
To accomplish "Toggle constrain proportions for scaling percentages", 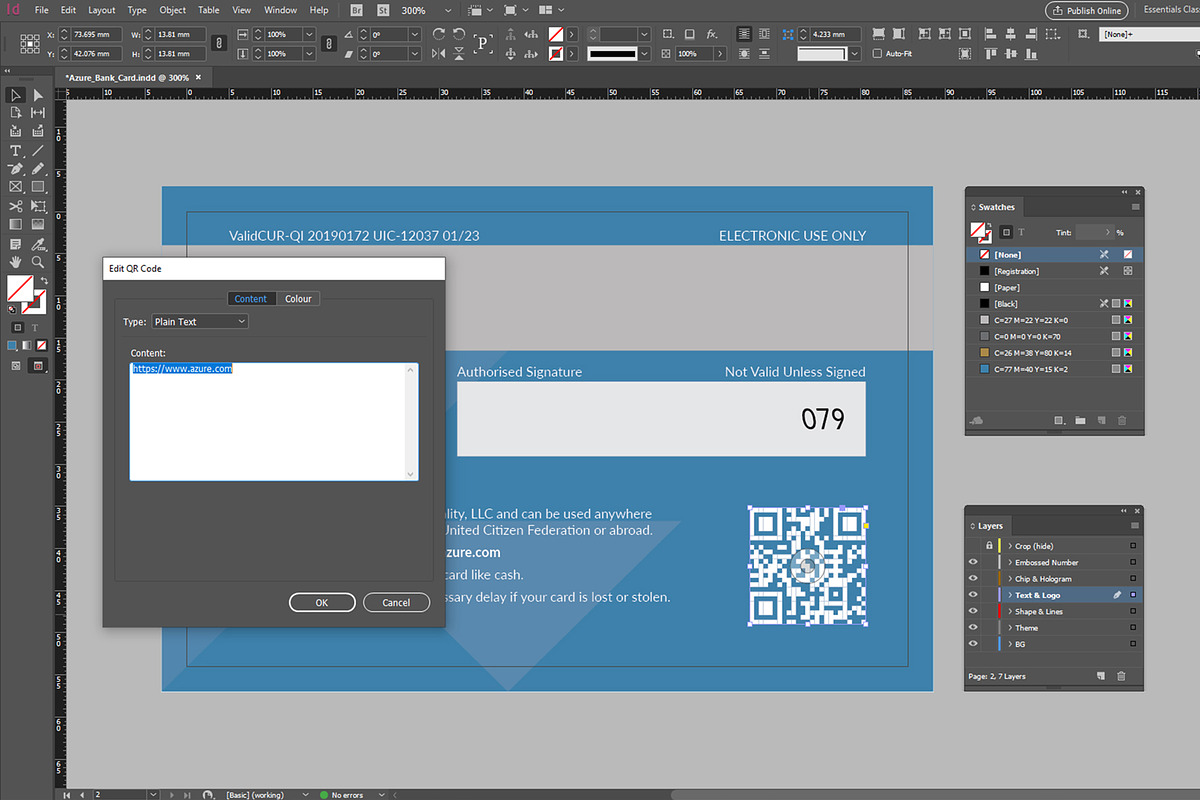I will pyautogui.click(x=328, y=44).
